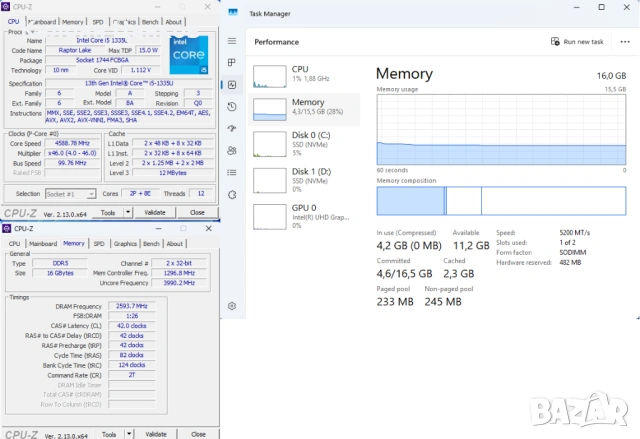Viewport: 640px width, 439px height.
Task: Click Run new task
Action: pos(577,41)
